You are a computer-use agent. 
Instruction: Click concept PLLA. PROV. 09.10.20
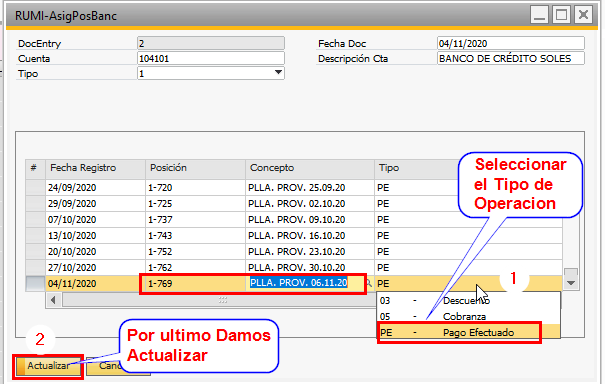309,220
